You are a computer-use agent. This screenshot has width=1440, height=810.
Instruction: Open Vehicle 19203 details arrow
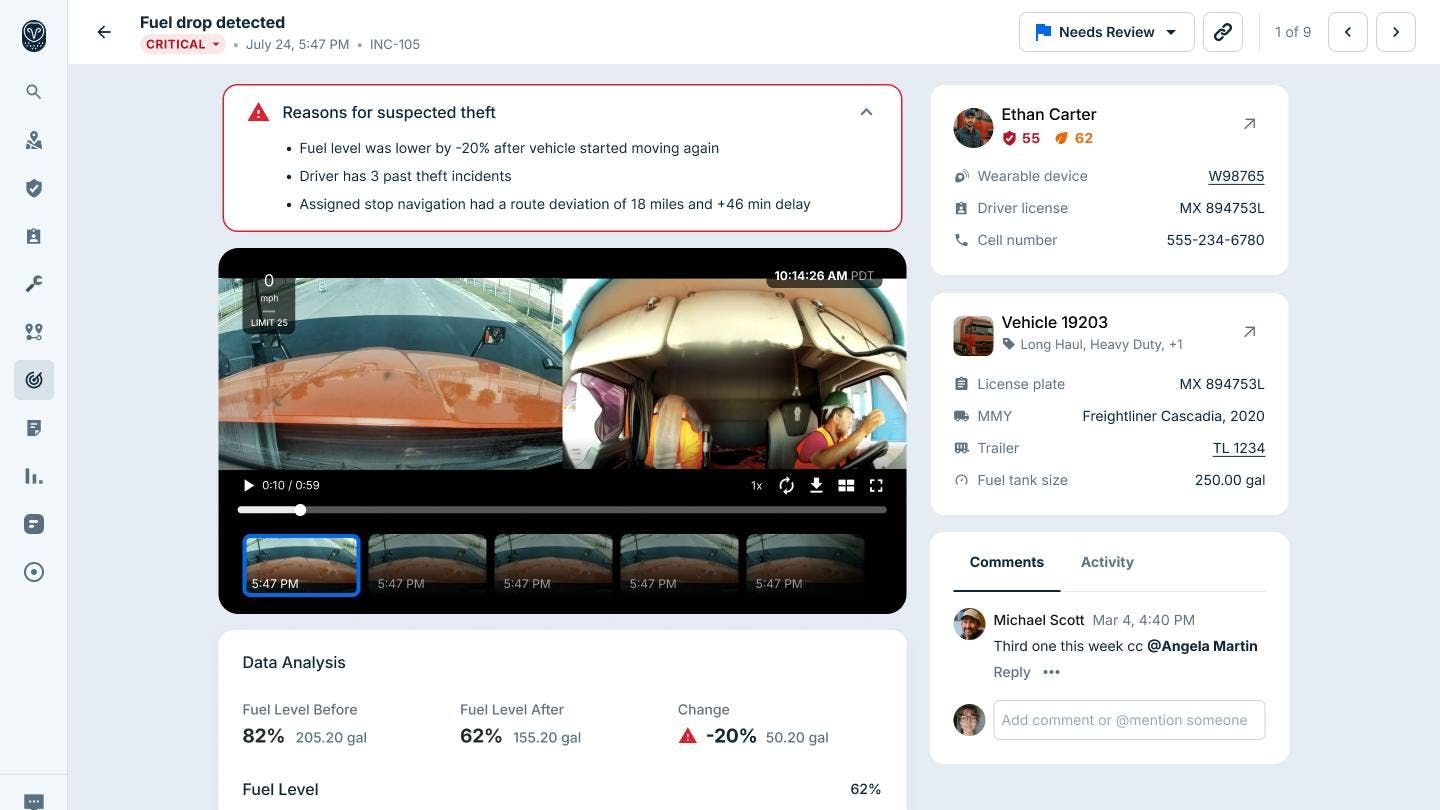(x=1249, y=332)
